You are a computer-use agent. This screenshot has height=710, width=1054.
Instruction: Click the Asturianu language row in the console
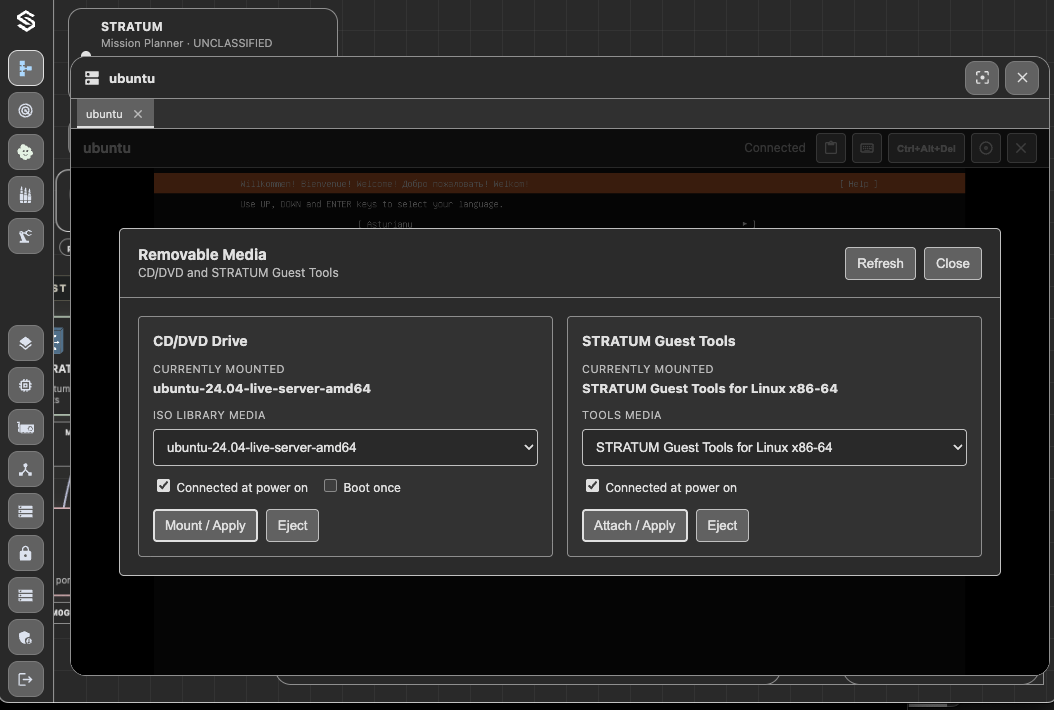[x=557, y=224]
